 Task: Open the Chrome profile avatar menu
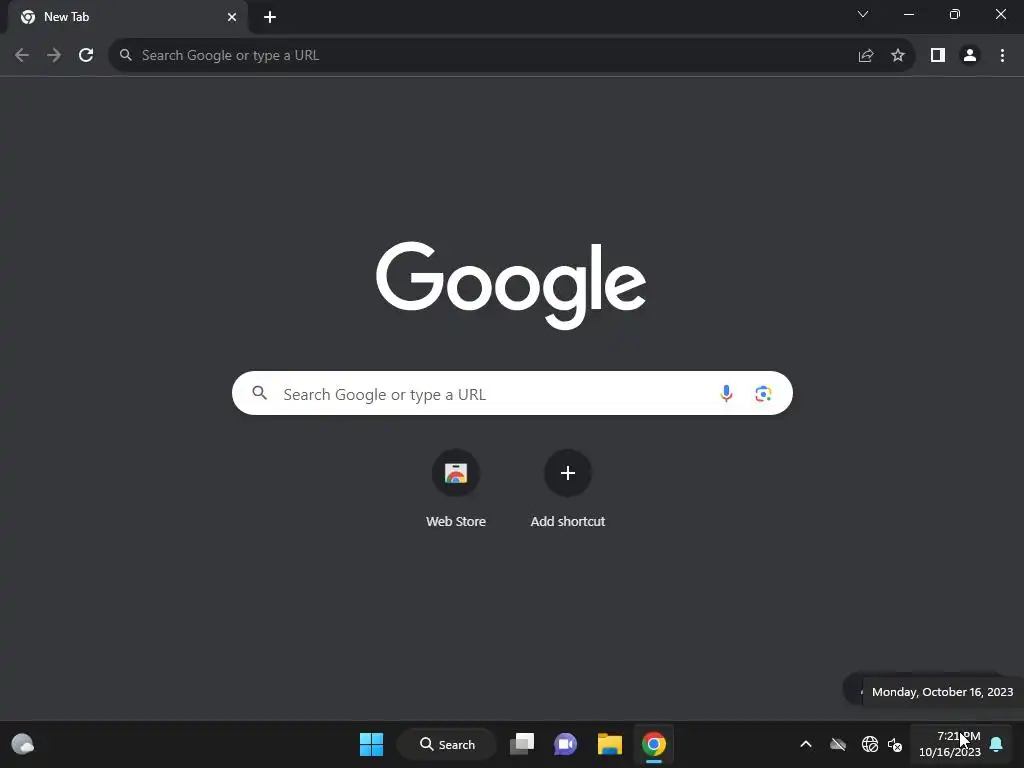coord(970,56)
